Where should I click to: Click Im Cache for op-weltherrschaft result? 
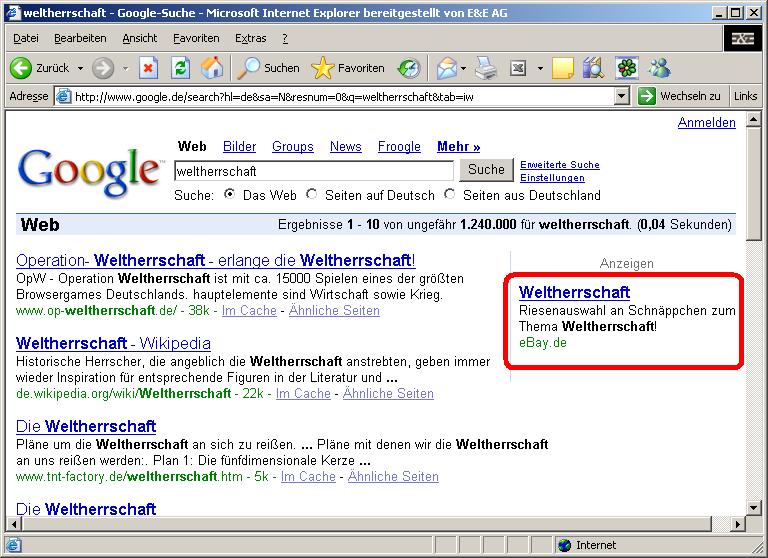[x=249, y=311]
